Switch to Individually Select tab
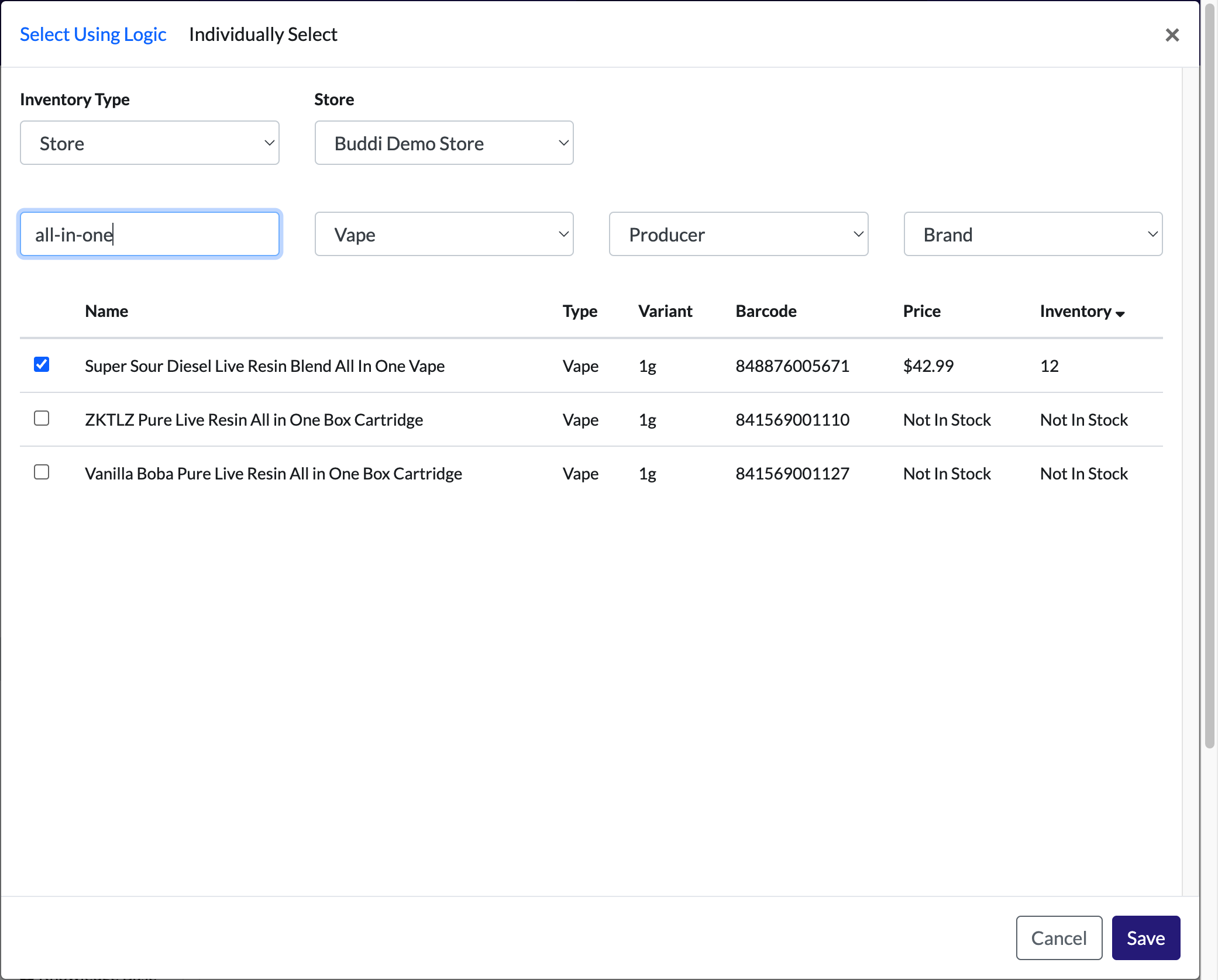The image size is (1218, 980). pyautogui.click(x=263, y=34)
